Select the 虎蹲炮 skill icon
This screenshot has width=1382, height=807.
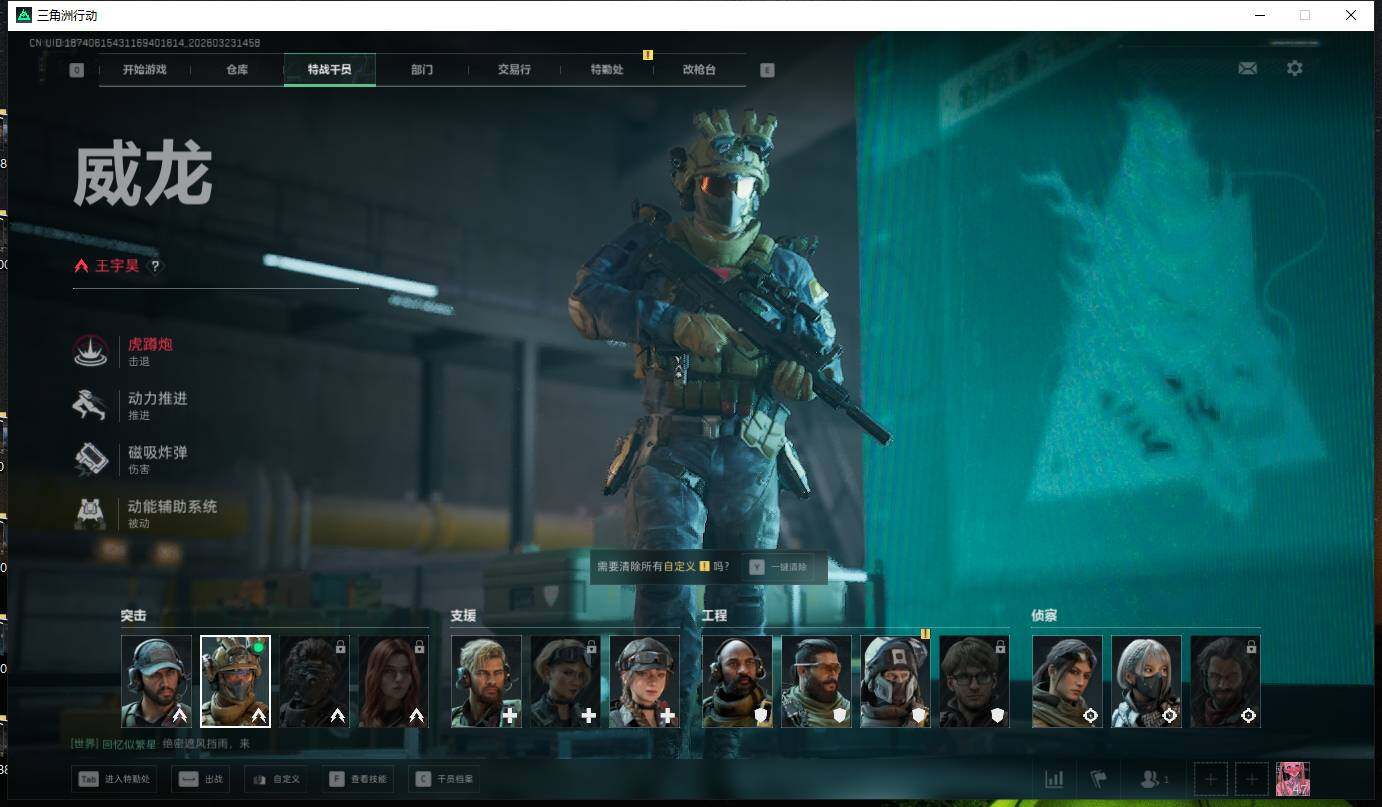[x=90, y=351]
